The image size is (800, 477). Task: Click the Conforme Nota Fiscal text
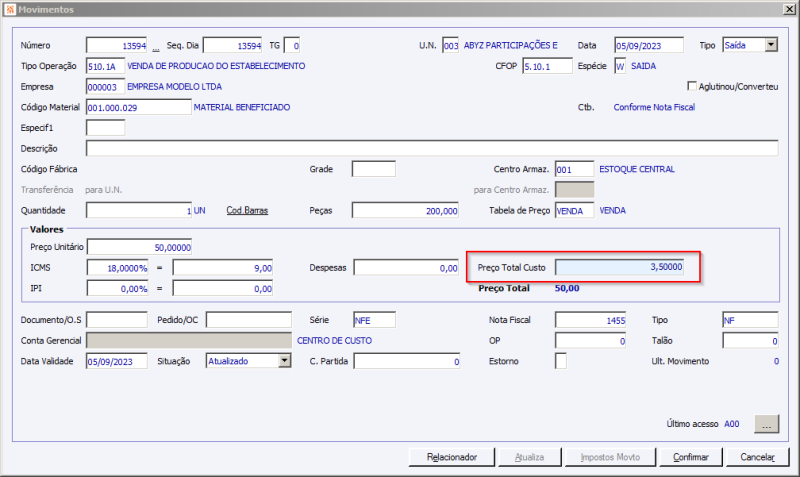654,107
